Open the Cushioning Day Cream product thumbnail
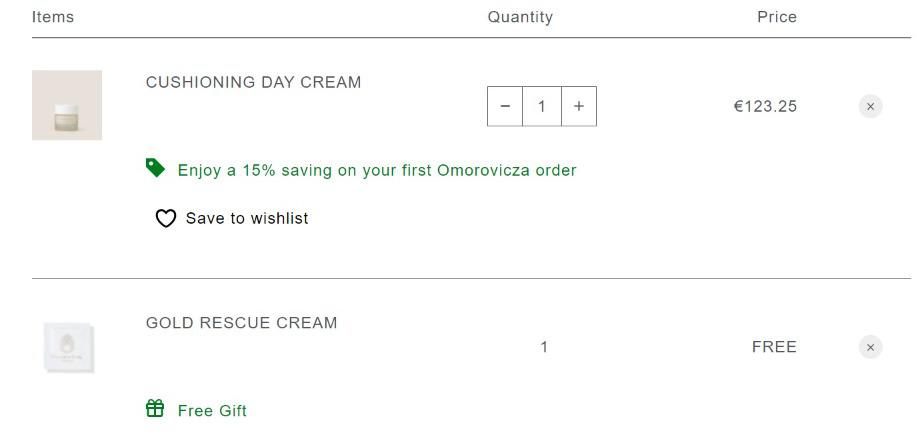The height and width of the screenshot is (443, 917). point(67,105)
